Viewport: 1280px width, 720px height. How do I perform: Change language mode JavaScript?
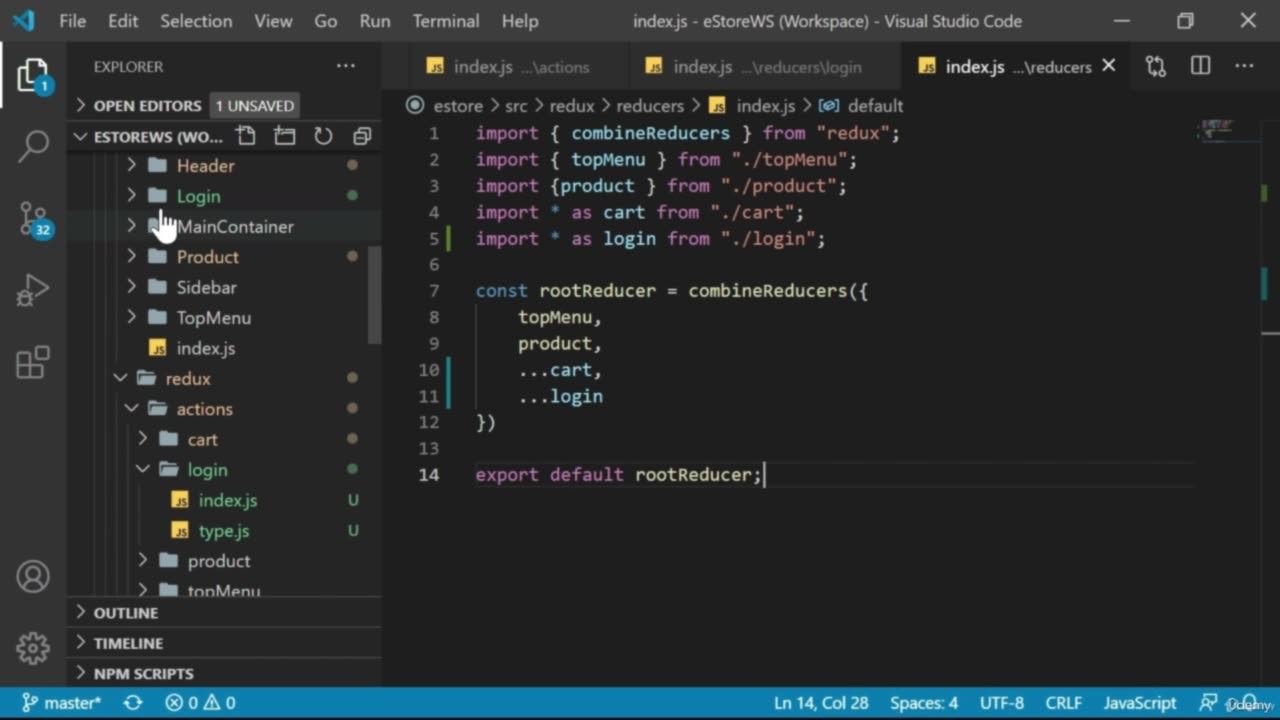point(1140,703)
